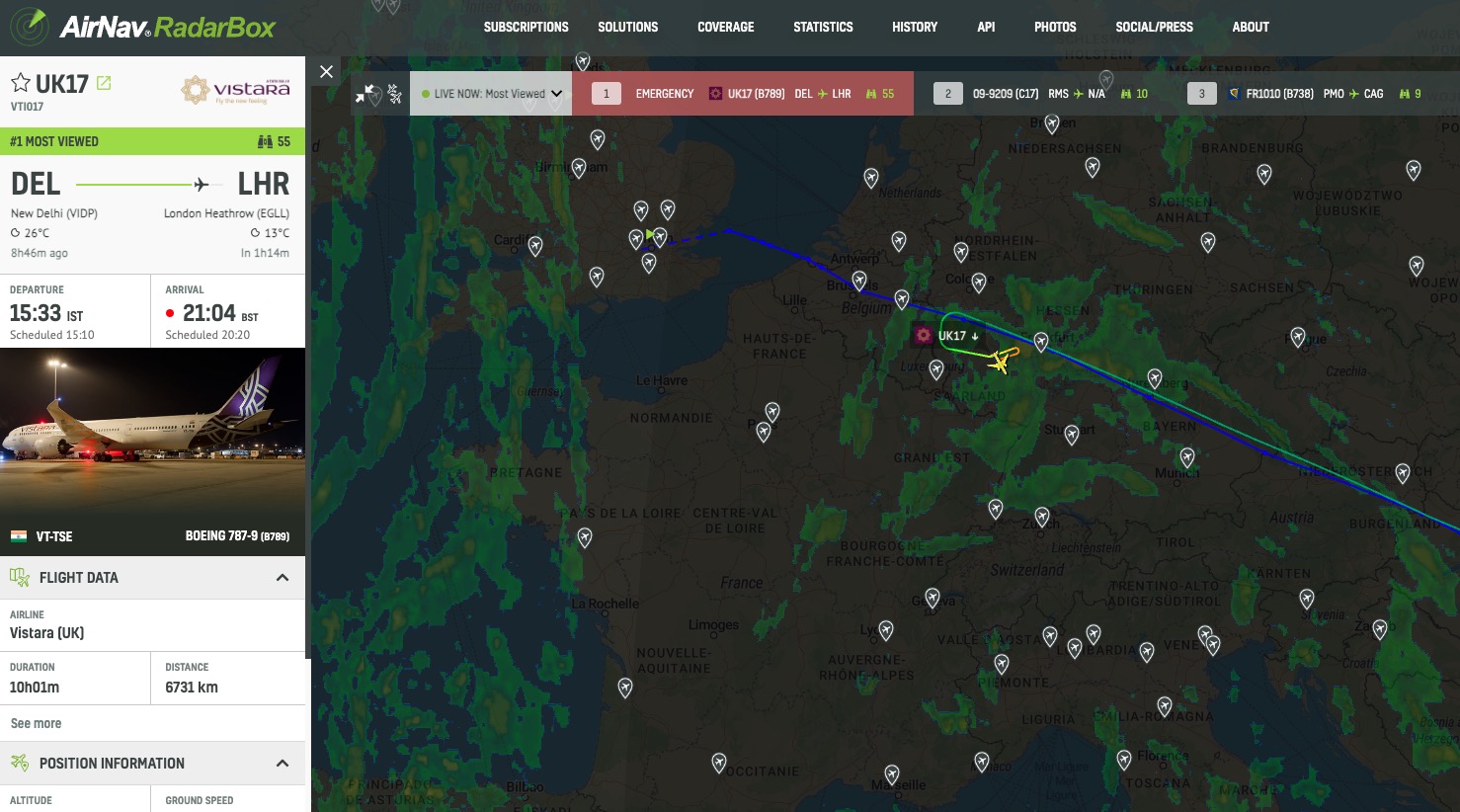Click the yellow UK17 aircraft on the map
Image resolution: width=1460 pixels, height=812 pixels.
(x=999, y=365)
